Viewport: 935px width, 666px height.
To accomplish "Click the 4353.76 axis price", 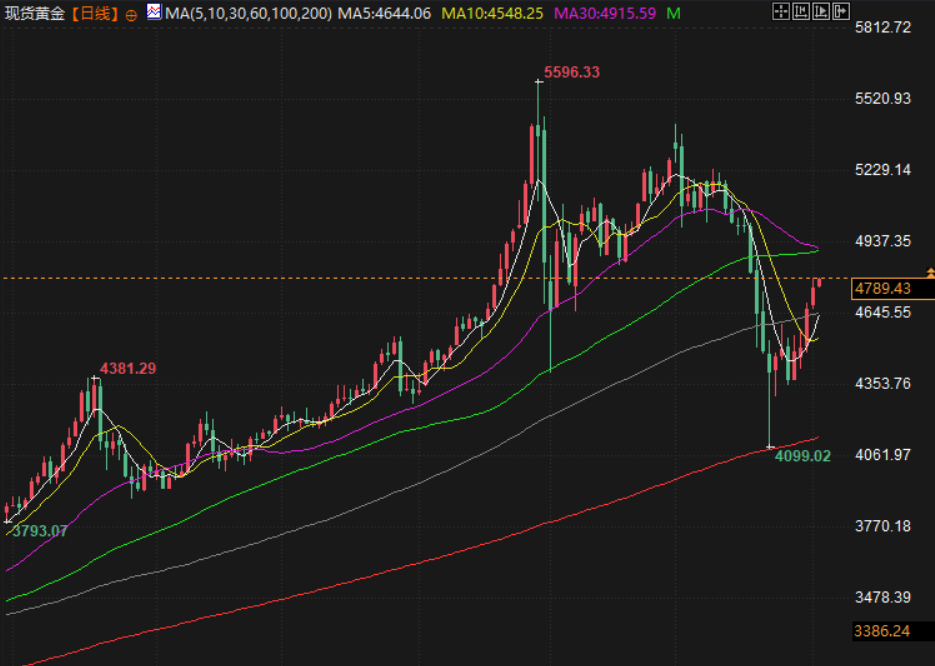I will [883, 383].
